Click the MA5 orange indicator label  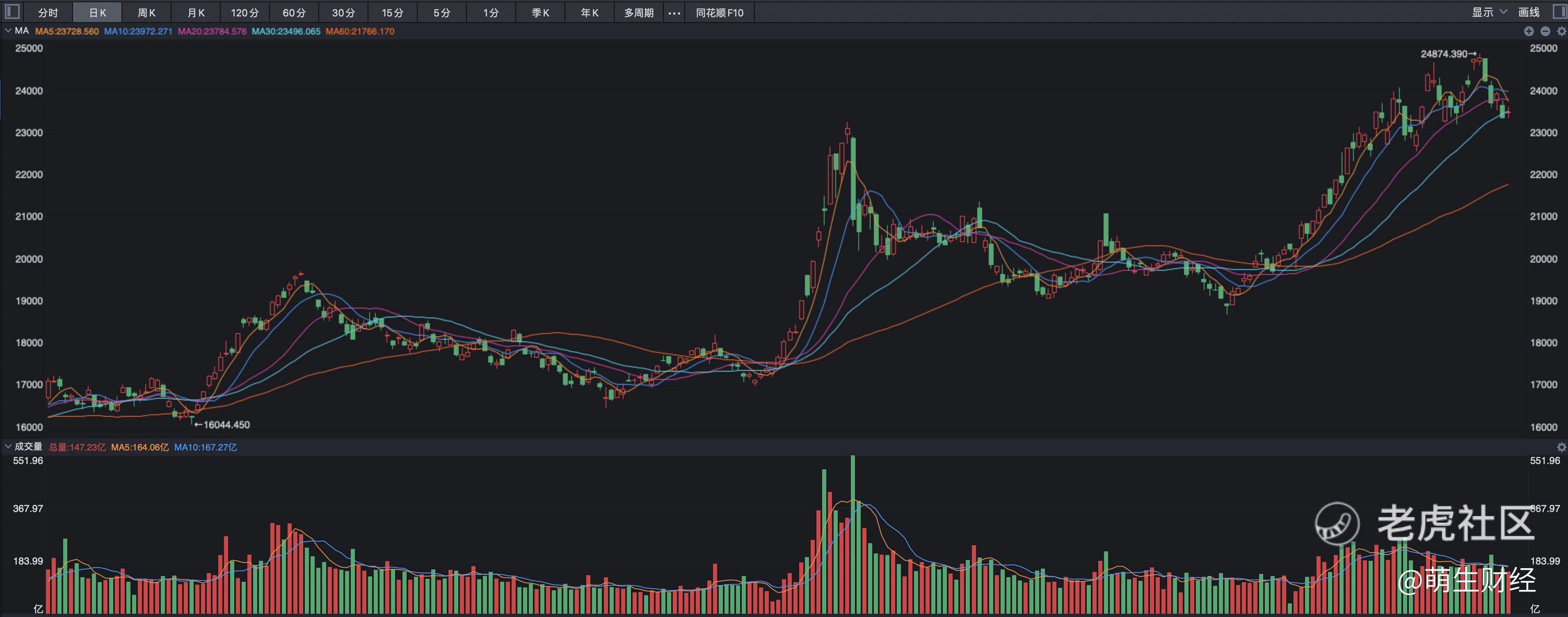click(66, 31)
